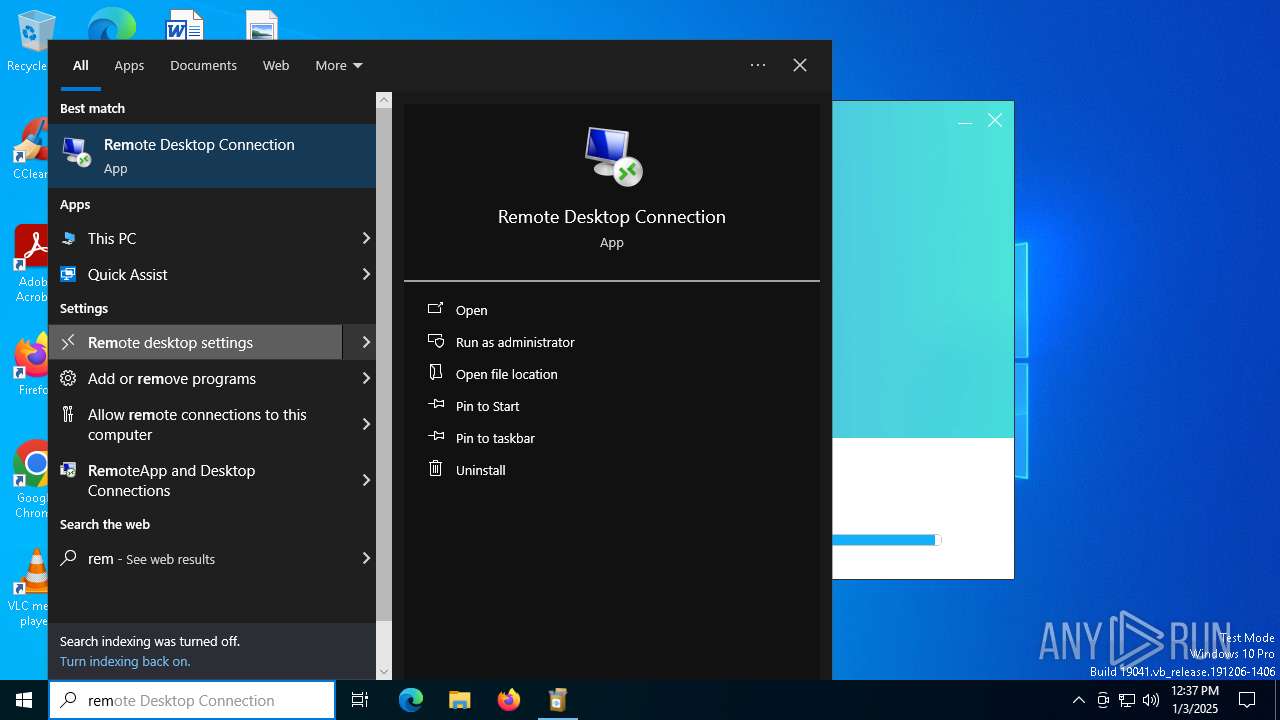Choose Open file location action
Image resolution: width=1280 pixels, height=720 pixels.
click(506, 374)
